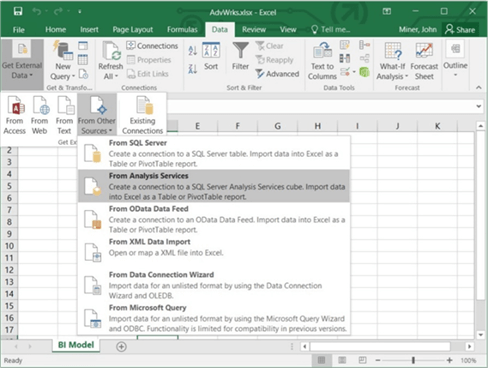Viewport: 488px width, 368px height.
Task: Switch to the Home tab
Action: pyautogui.click(x=55, y=30)
